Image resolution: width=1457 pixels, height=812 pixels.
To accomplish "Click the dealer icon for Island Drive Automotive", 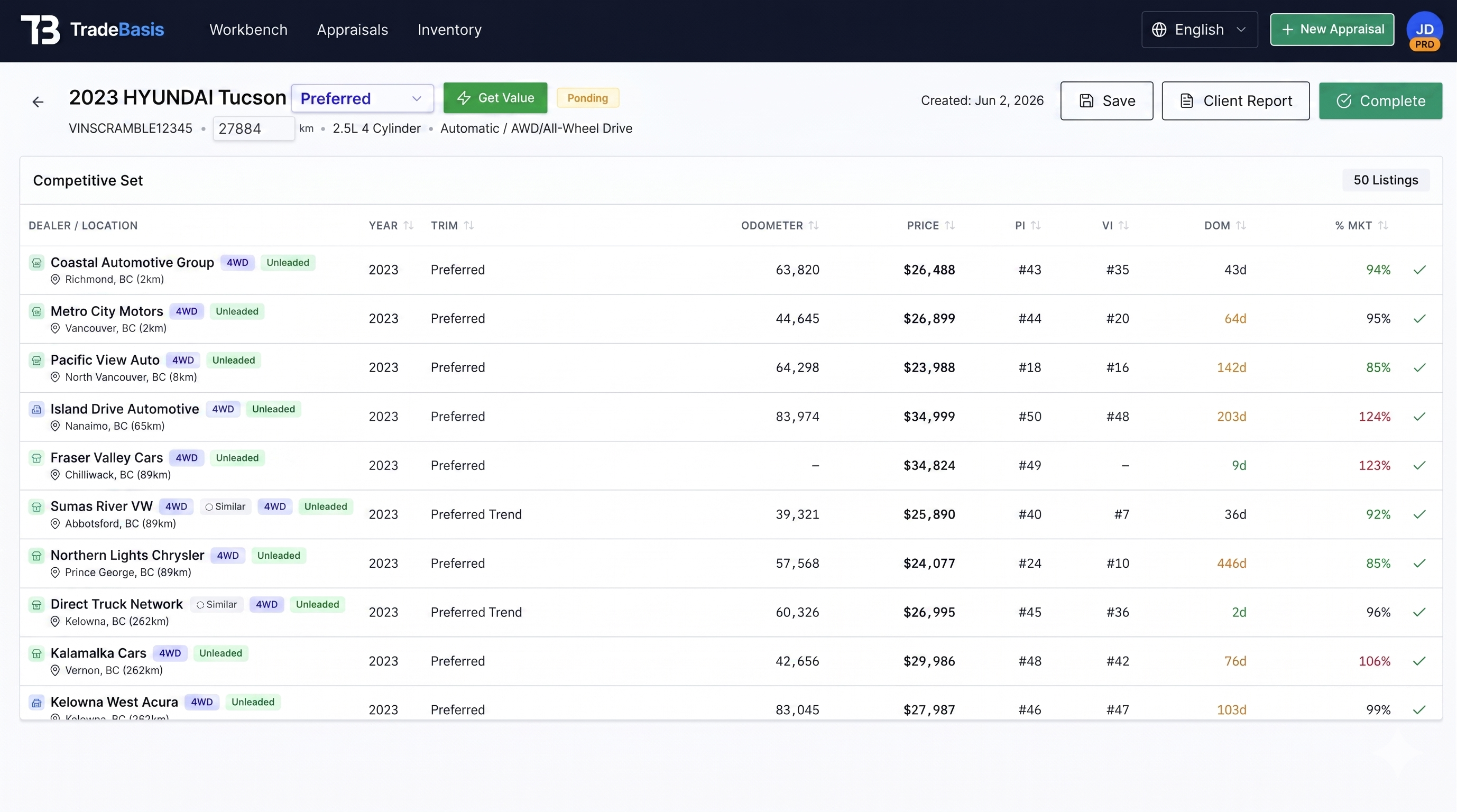I will 37,409.
